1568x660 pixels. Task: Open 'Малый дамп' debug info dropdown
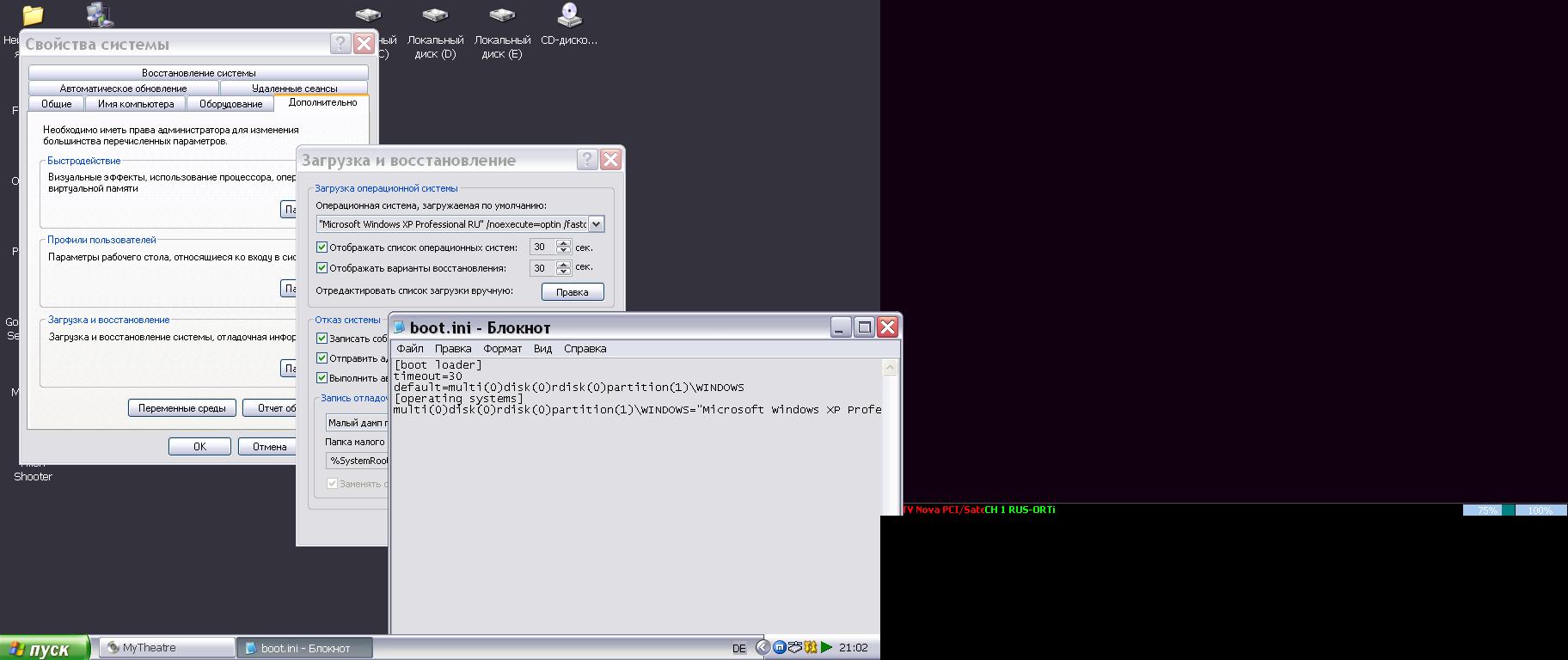(x=357, y=423)
